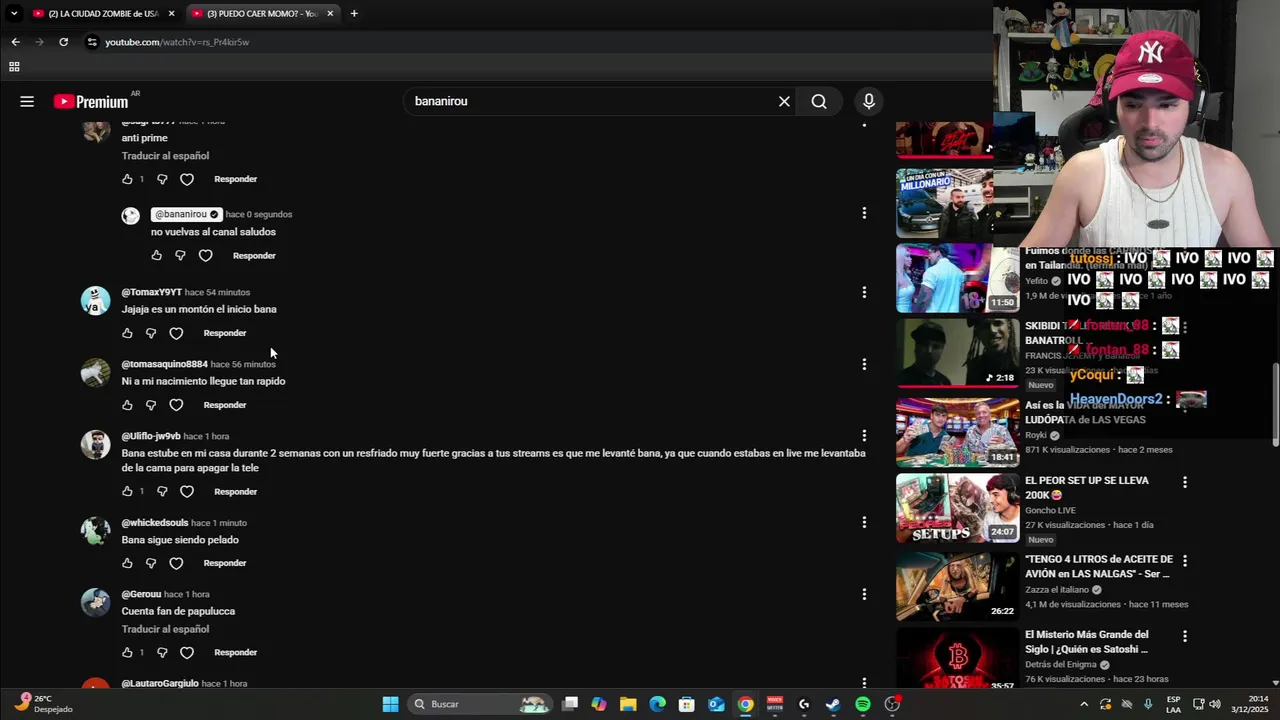Open options menu on bananirou's reply

pyautogui.click(x=864, y=213)
